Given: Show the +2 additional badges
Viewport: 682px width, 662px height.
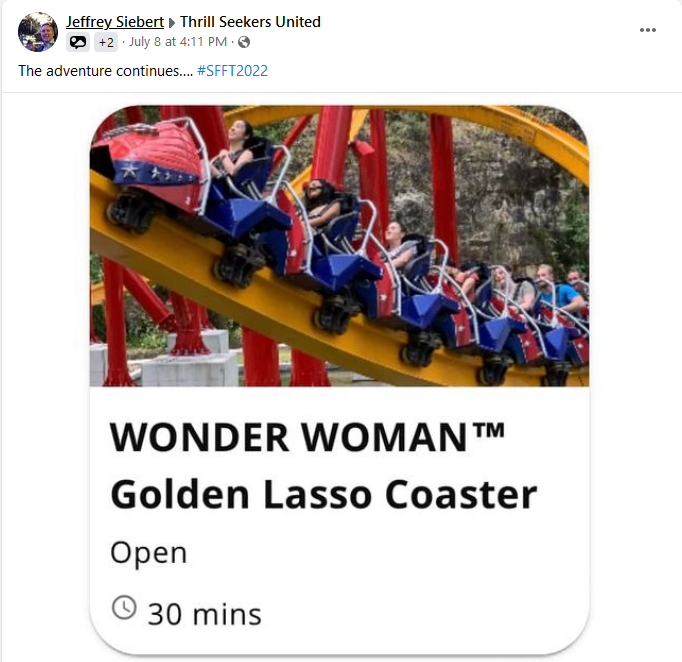Looking at the screenshot, I should tap(106, 42).
